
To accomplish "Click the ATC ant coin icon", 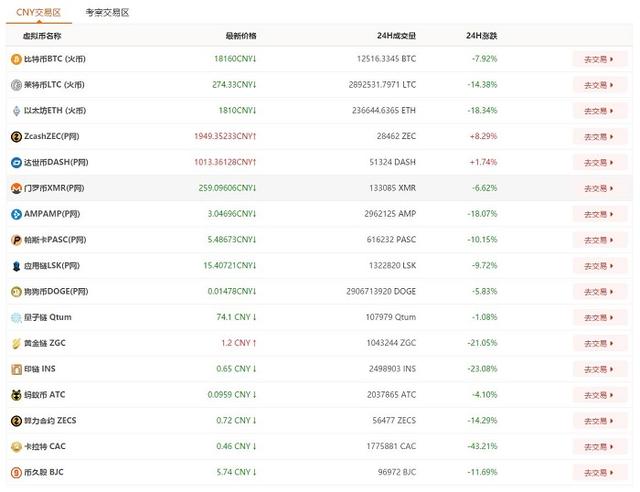I will click(x=16, y=395).
